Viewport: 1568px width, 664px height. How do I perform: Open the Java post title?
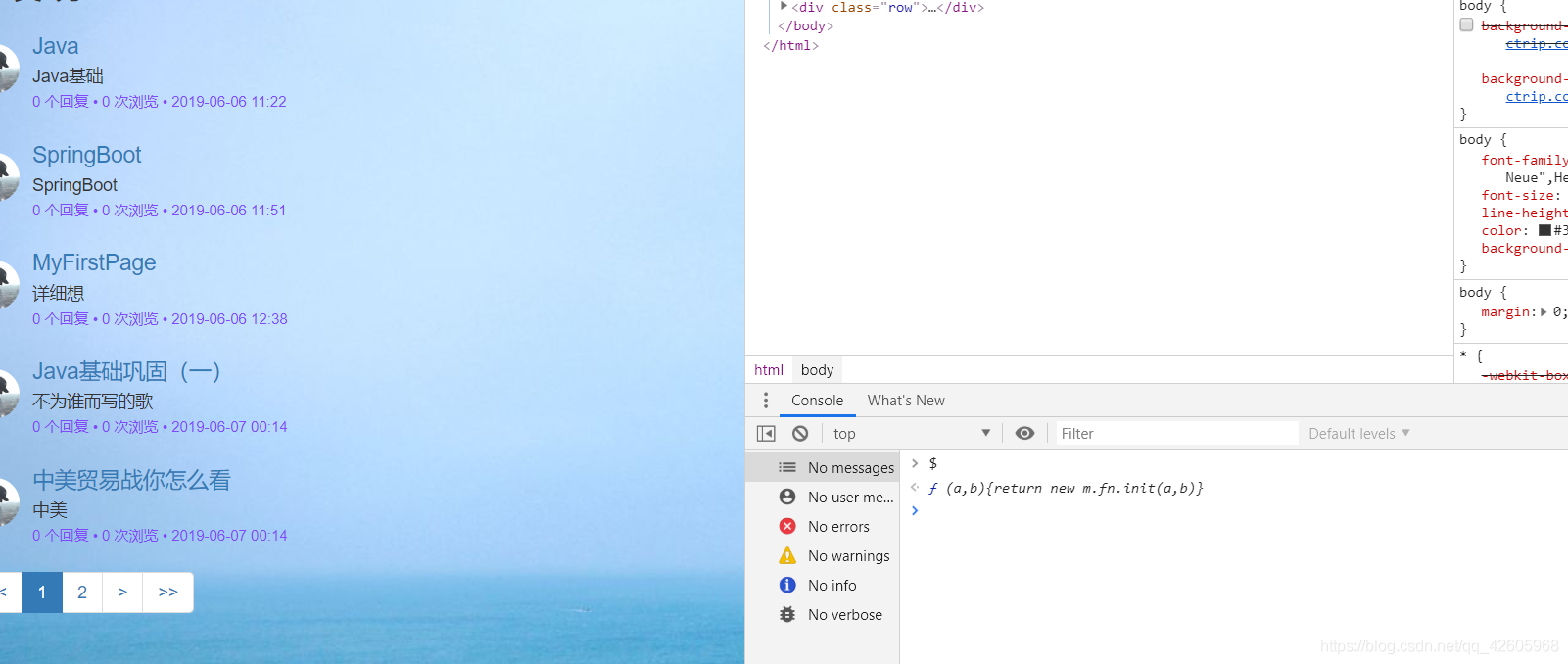55,46
